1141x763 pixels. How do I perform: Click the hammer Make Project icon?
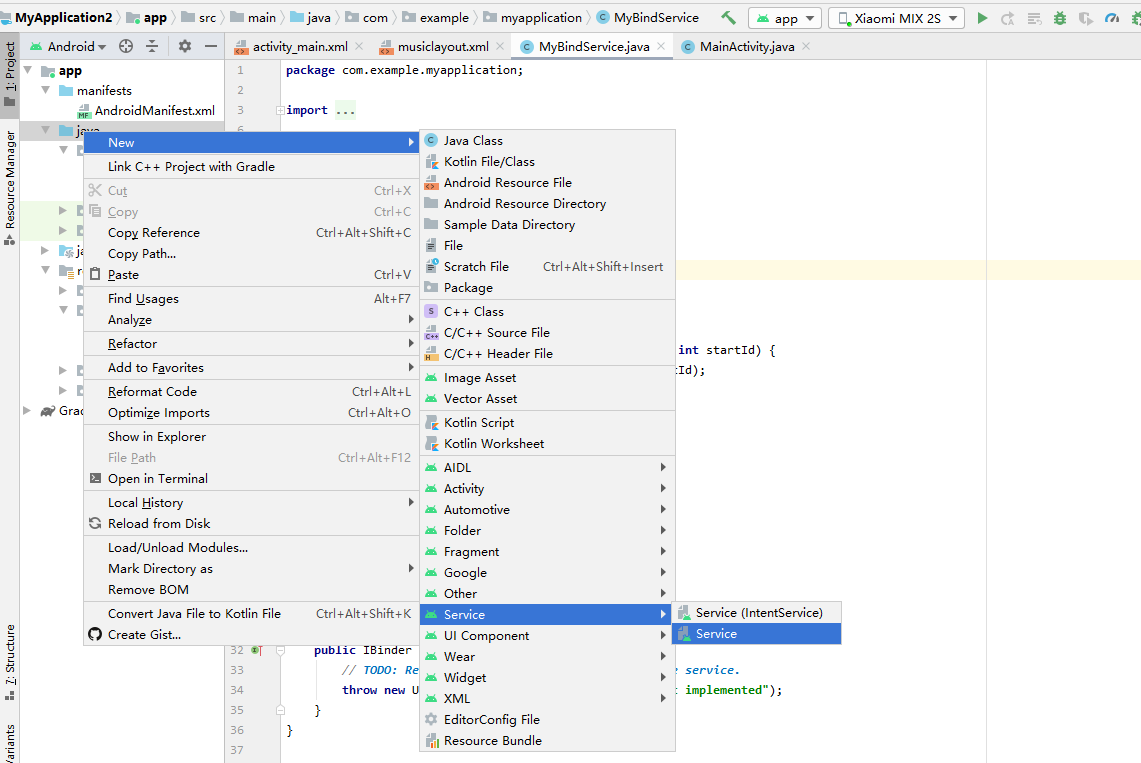point(728,17)
